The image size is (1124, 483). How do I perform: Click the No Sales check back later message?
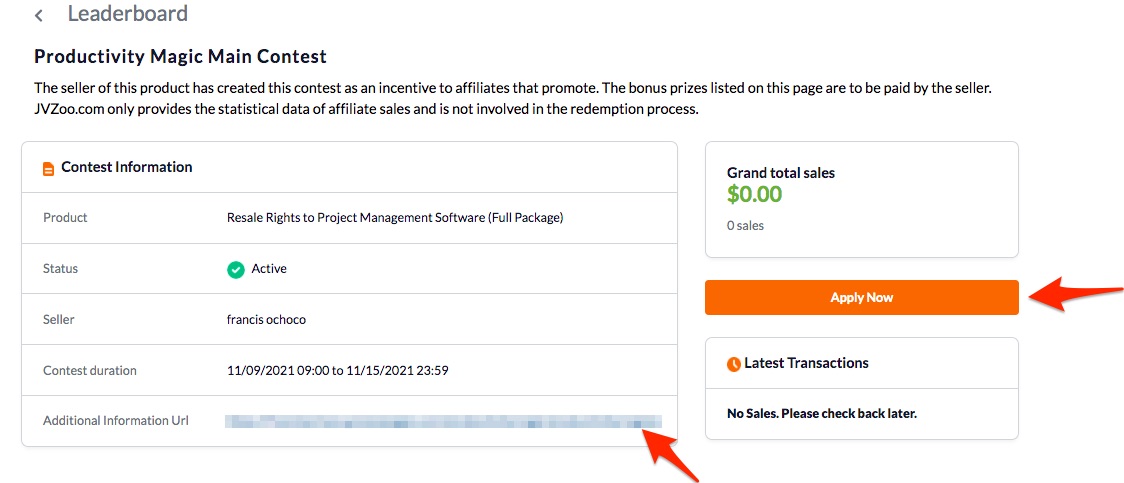pyautogui.click(x=821, y=413)
